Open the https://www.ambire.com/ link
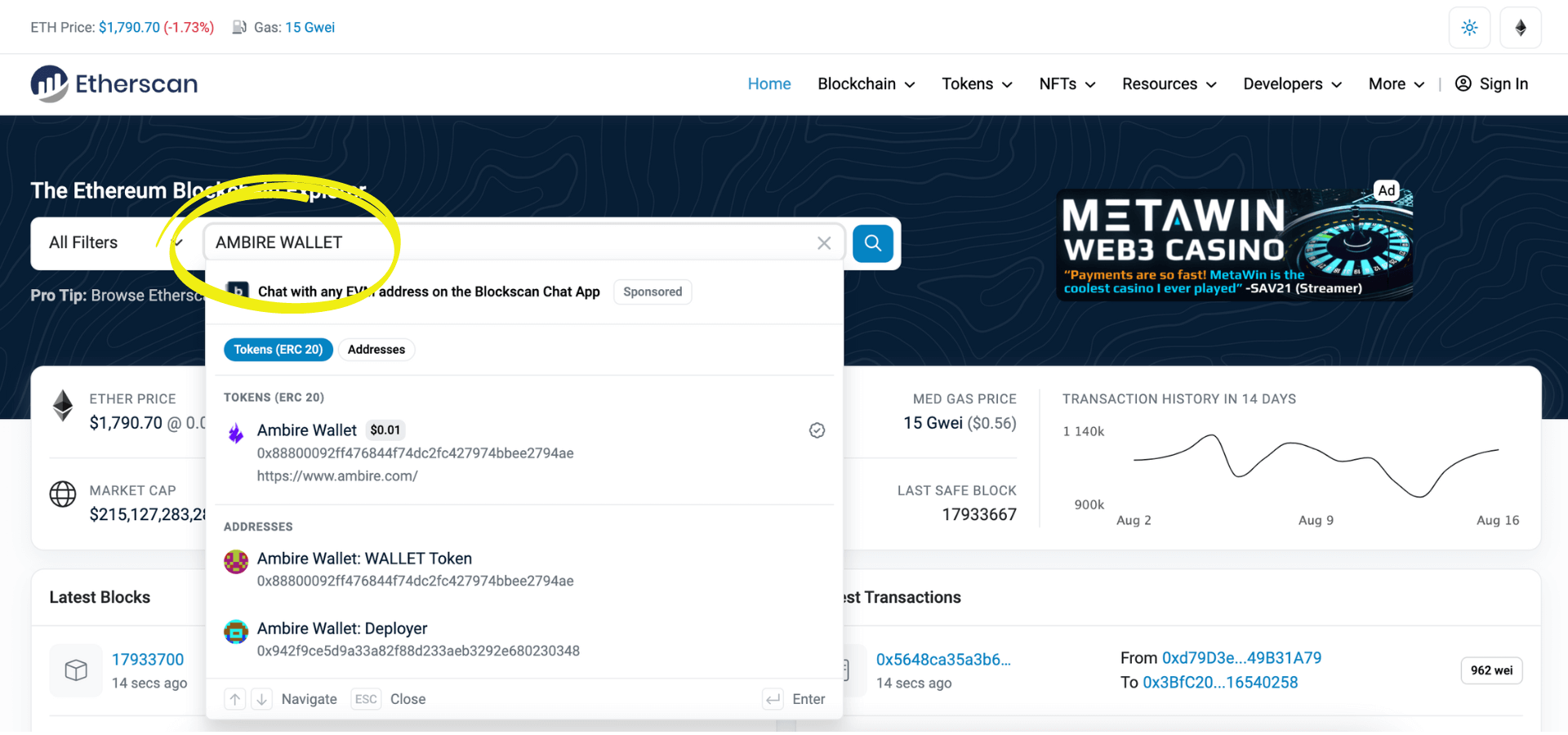 [338, 475]
